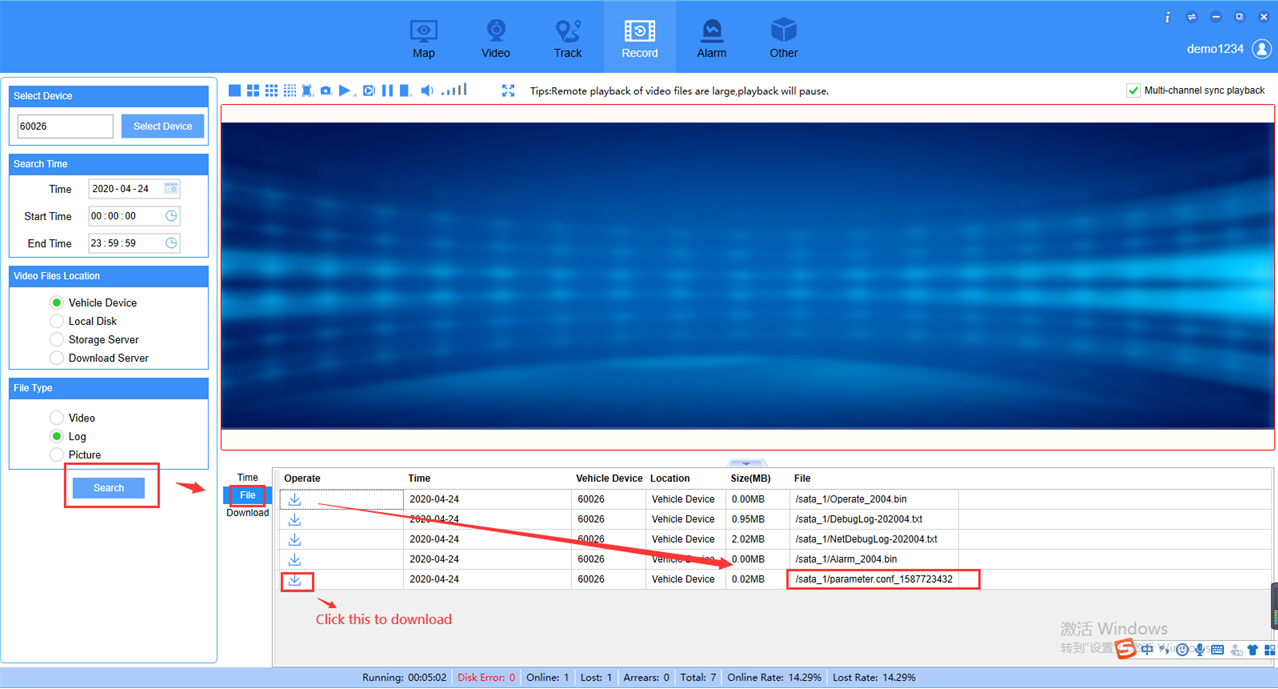Toggle Multi-channel sync playback checkbox
Viewport: 1278px width, 689px height.
(x=1133, y=90)
